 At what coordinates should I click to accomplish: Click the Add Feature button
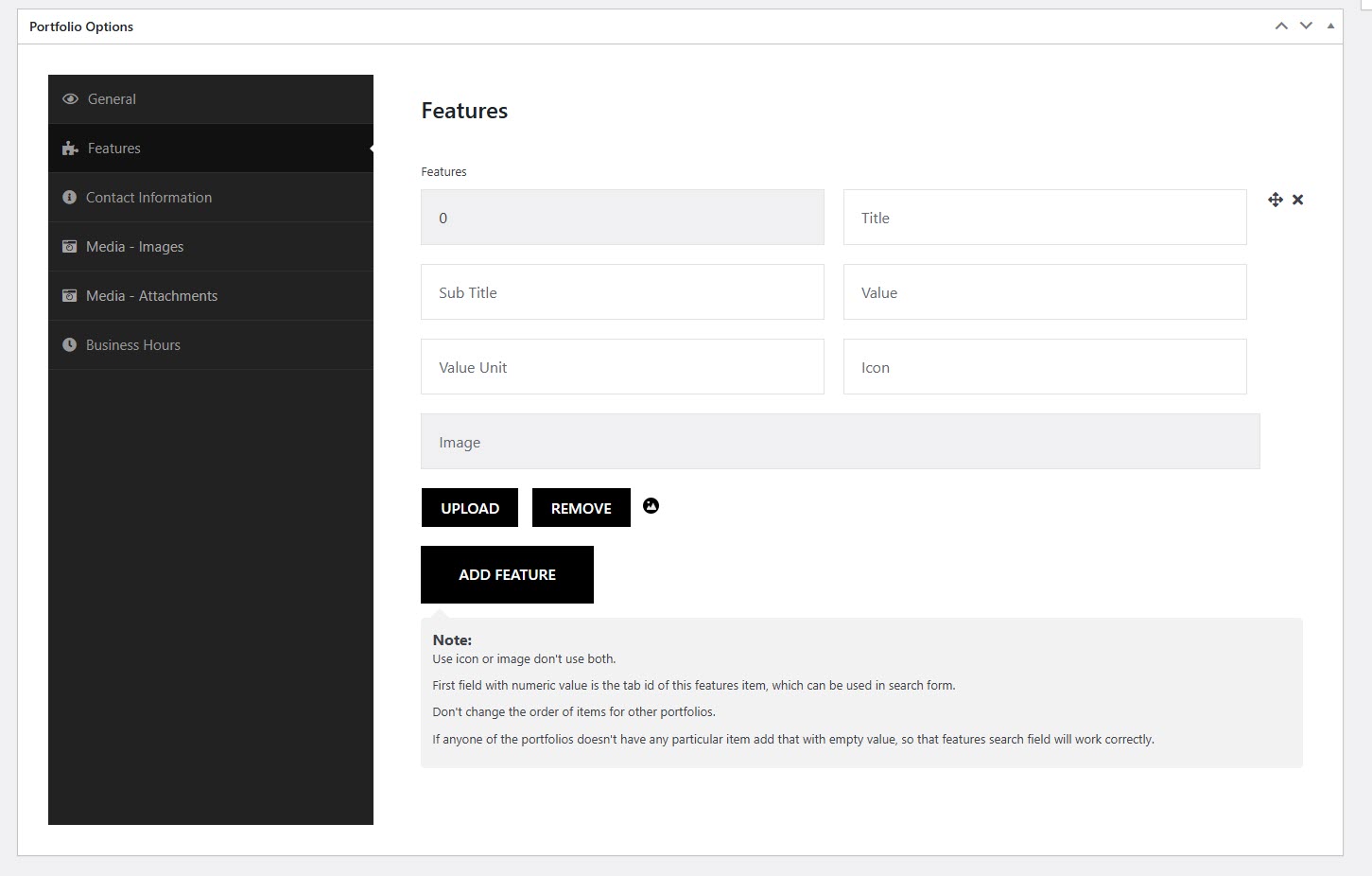click(507, 574)
